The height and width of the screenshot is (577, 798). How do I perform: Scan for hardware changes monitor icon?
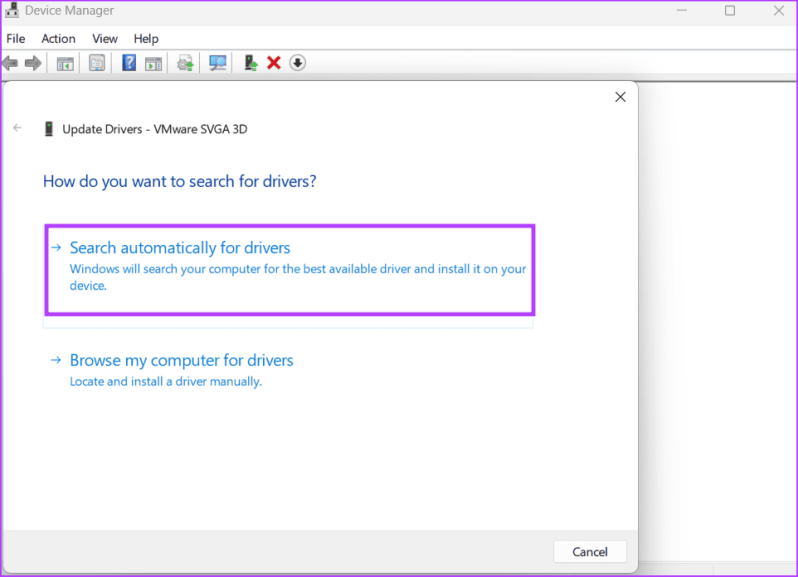pyautogui.click(x=218, y=63)
